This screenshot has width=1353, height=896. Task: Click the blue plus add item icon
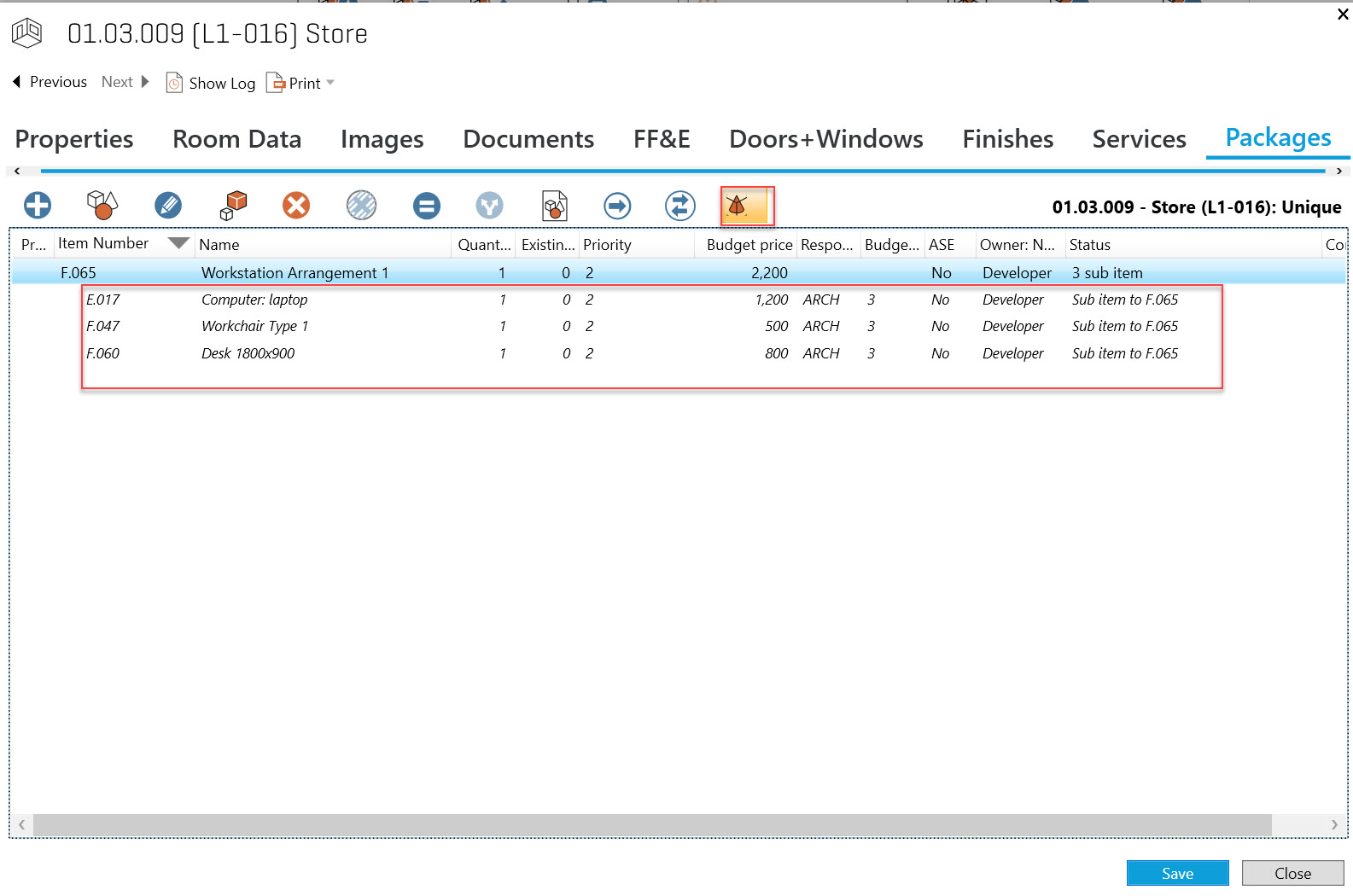click(38, 206)
